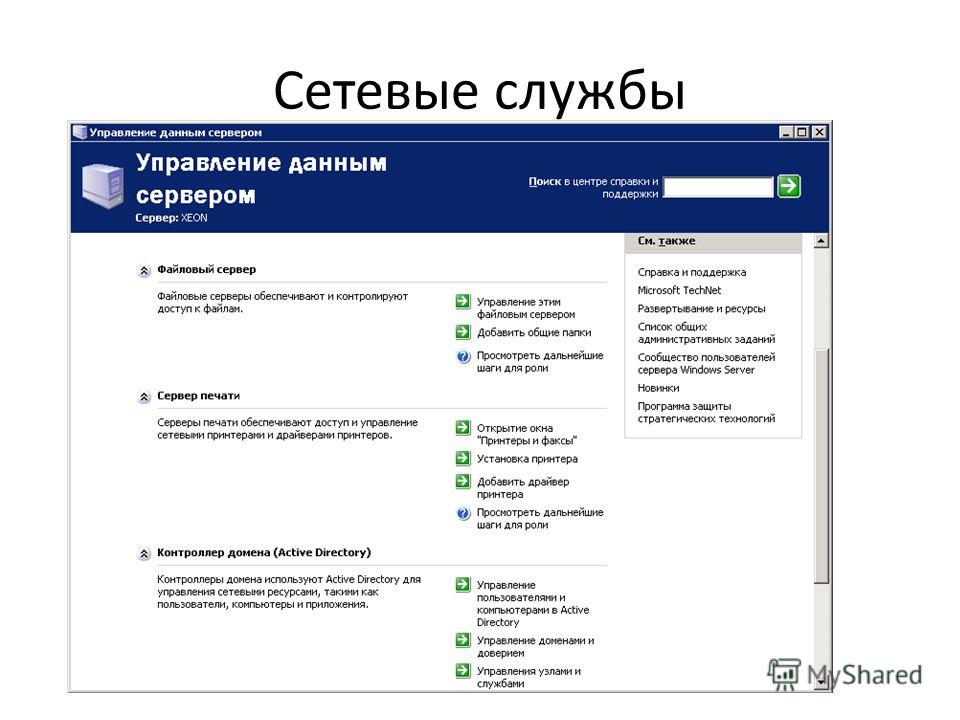960x720 pixels.
Task: Click the Файловый сервер heading text
Action: (206, 269)
